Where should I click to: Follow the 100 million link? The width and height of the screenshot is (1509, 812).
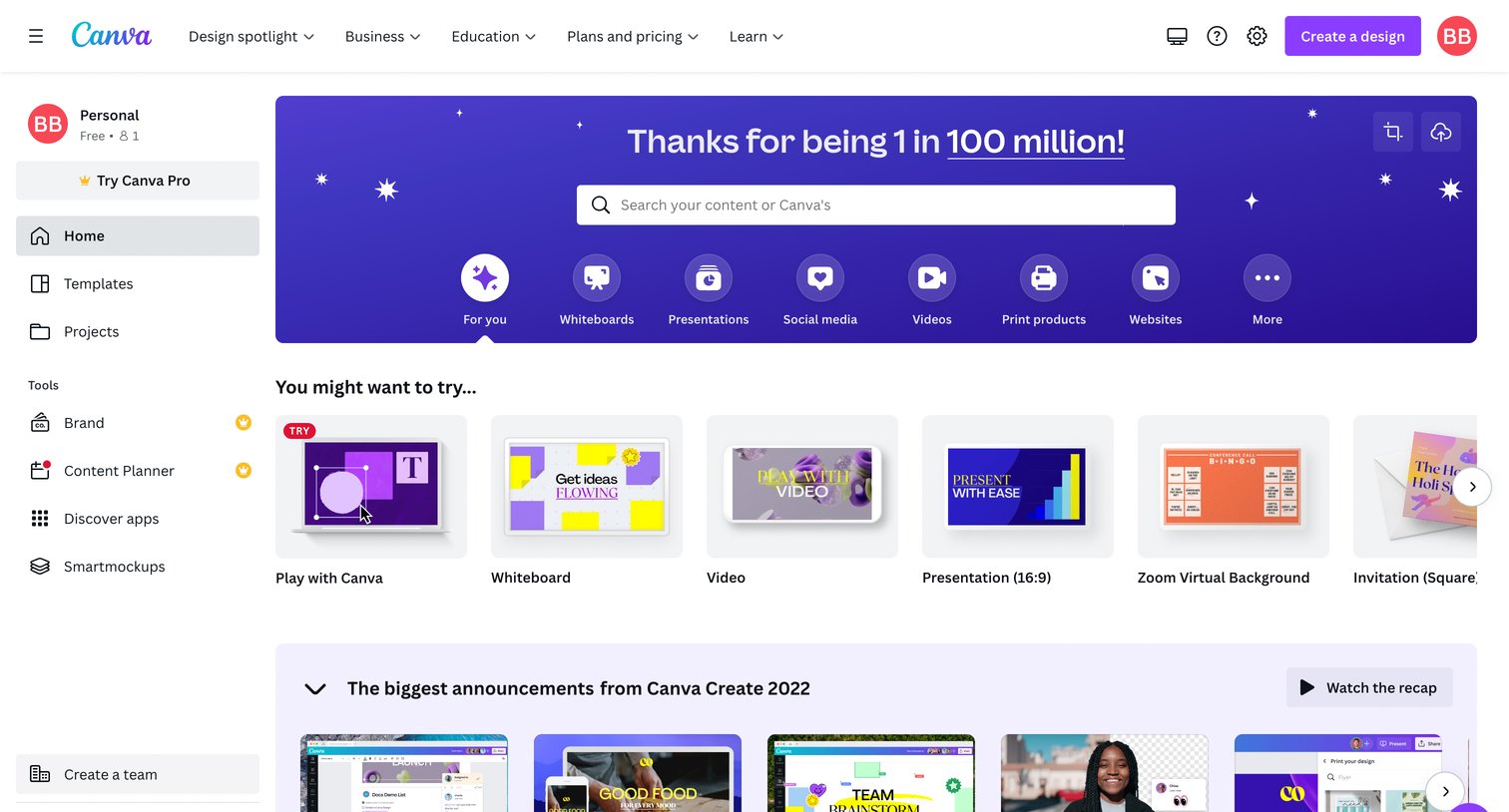[x=1035, y=142]
